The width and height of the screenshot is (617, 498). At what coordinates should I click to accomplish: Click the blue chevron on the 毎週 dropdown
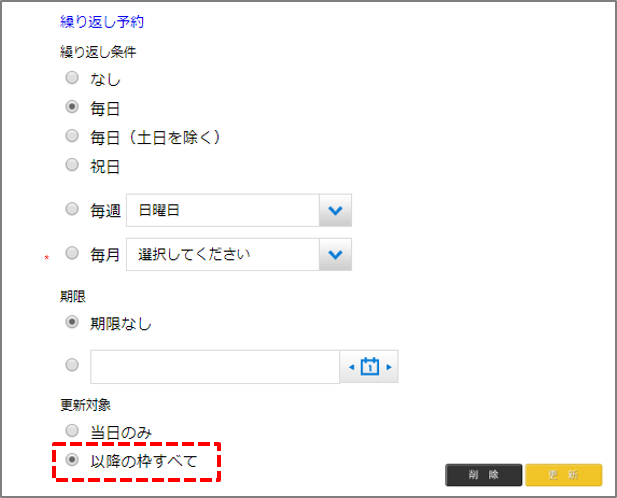335,210
